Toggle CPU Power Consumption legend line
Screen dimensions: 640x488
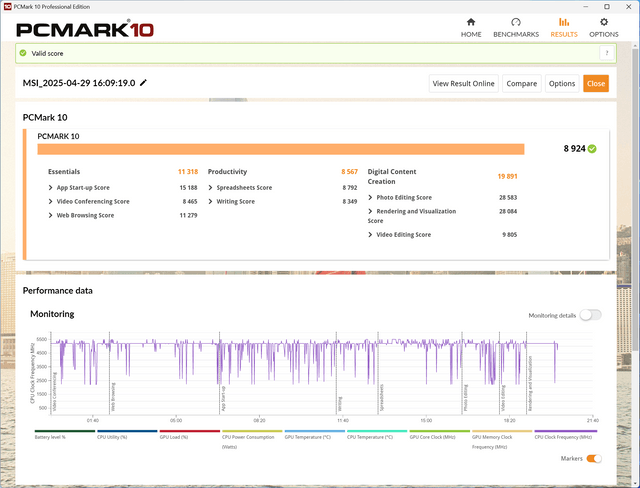[x=252, y=431]
